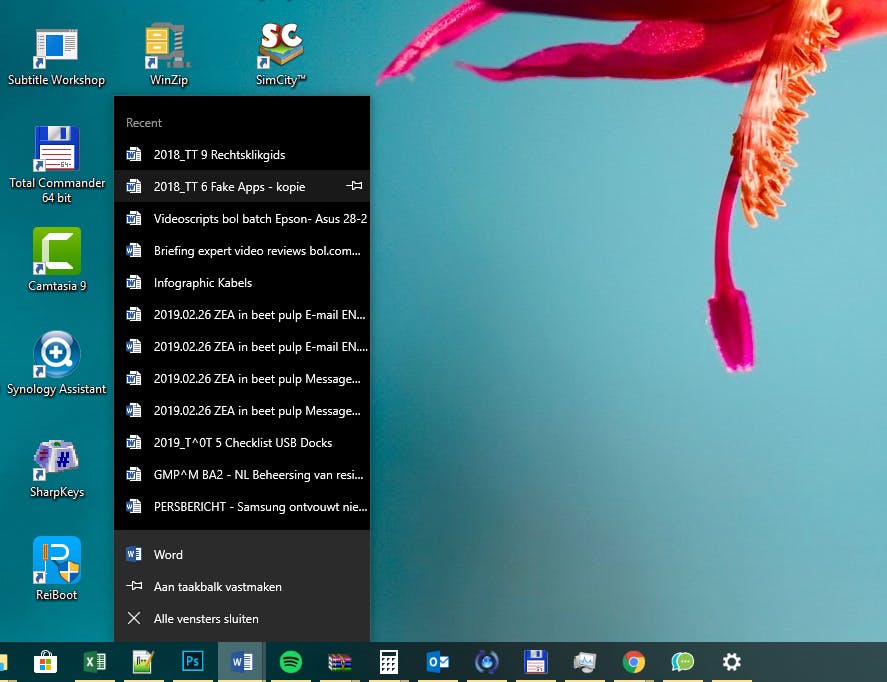Open Photoshop from the taskbar
This screenshot has width=887, height=682.
192,662
